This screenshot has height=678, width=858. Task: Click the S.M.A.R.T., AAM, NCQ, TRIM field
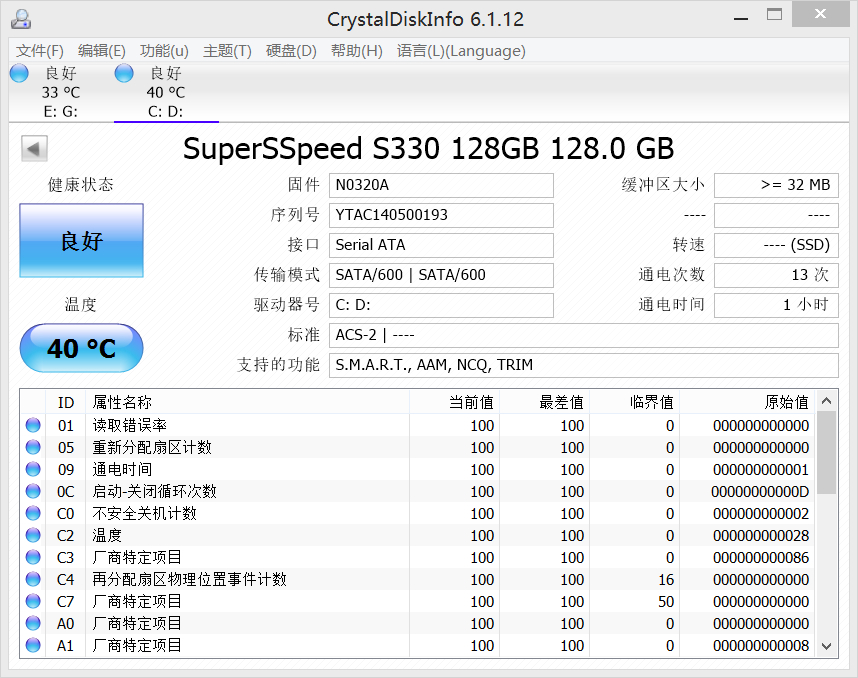coord(583,365)
